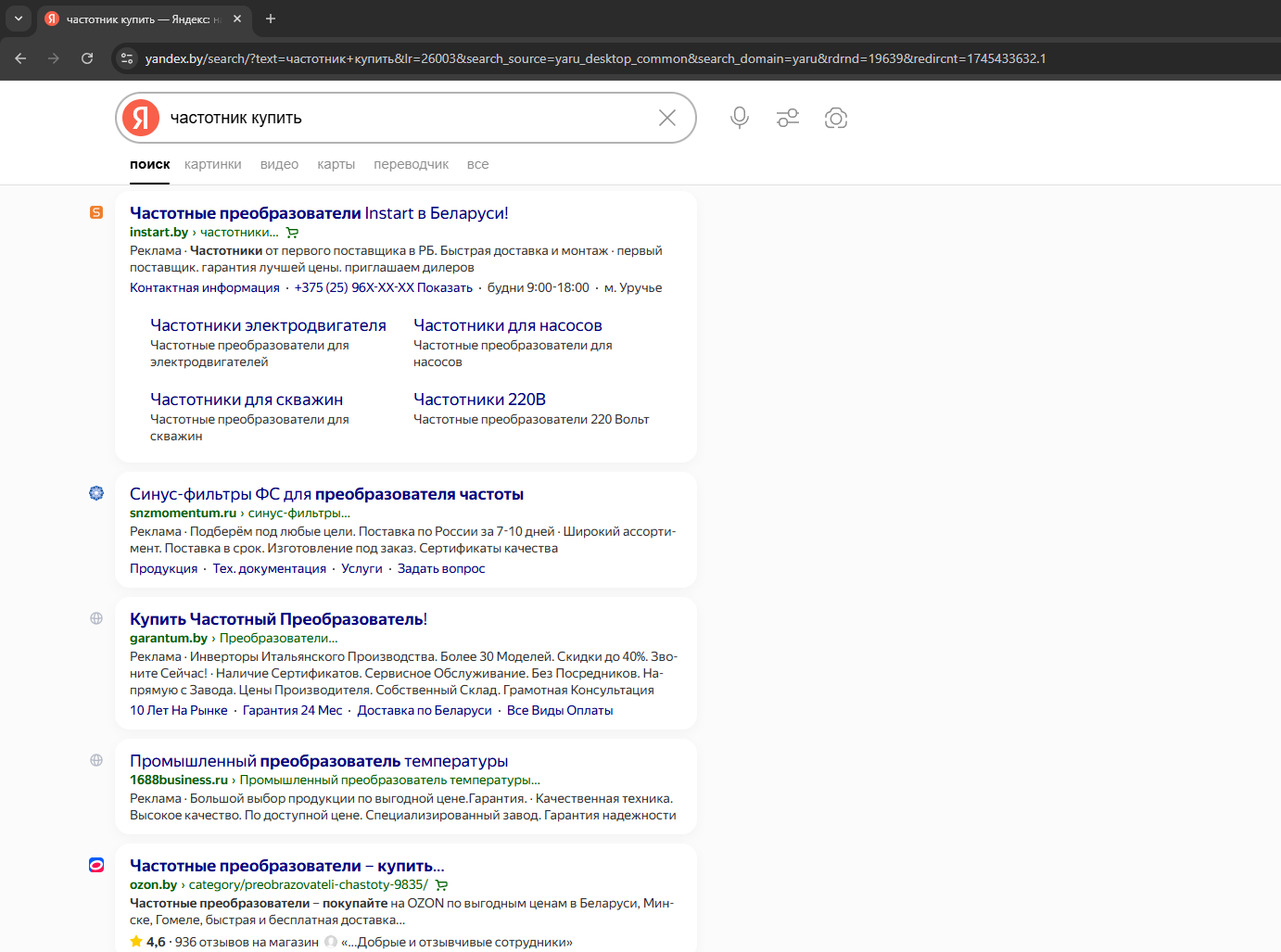Open garantum.by domain link

(169, 638)
